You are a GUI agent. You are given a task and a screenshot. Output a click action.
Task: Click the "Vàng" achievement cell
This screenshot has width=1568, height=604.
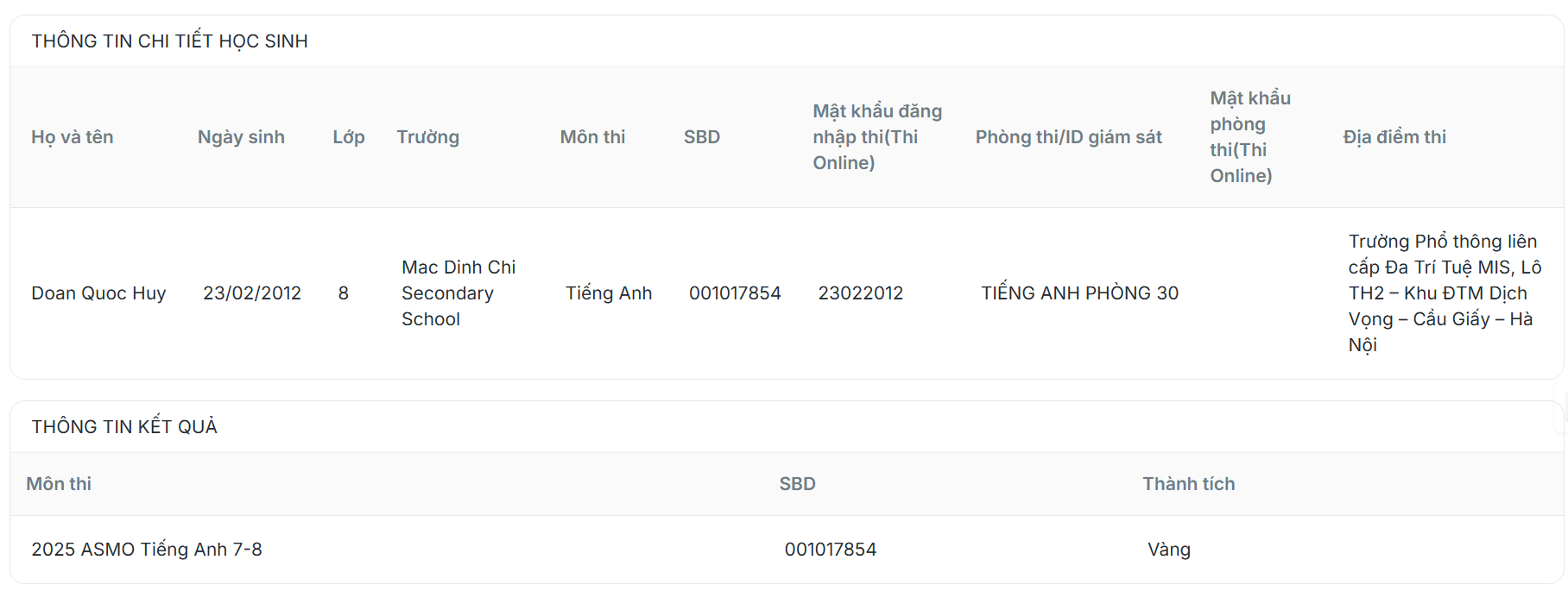(x=1168, y=550)
